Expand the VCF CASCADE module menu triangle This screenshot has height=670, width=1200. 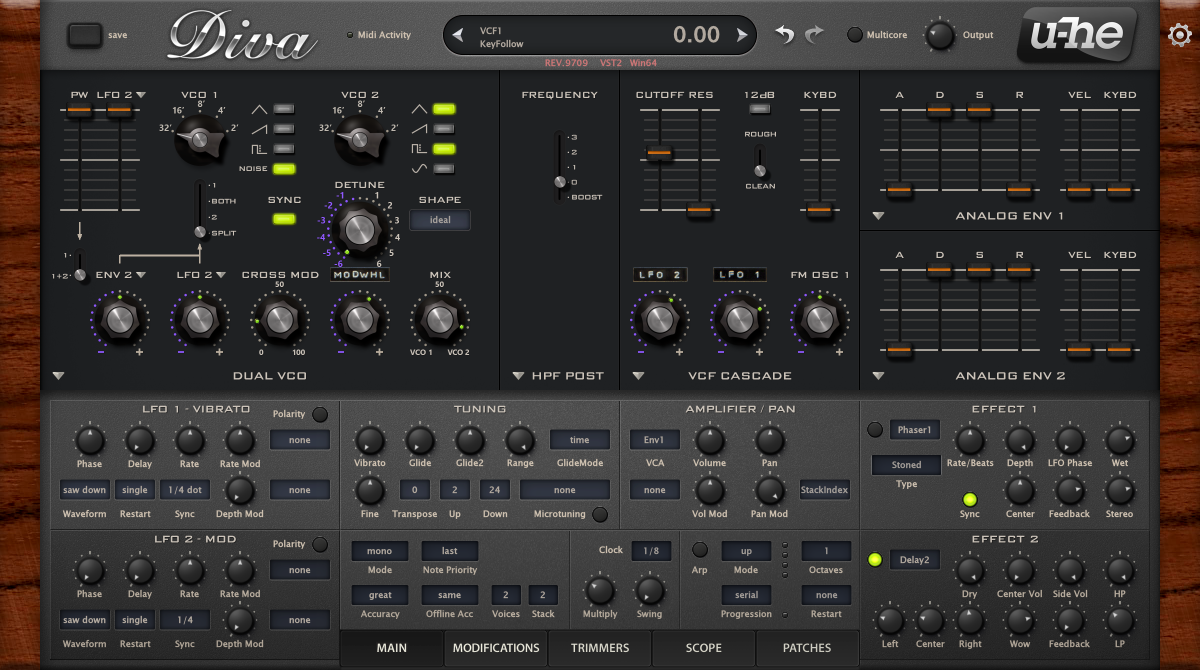click(x=638, y=376)
